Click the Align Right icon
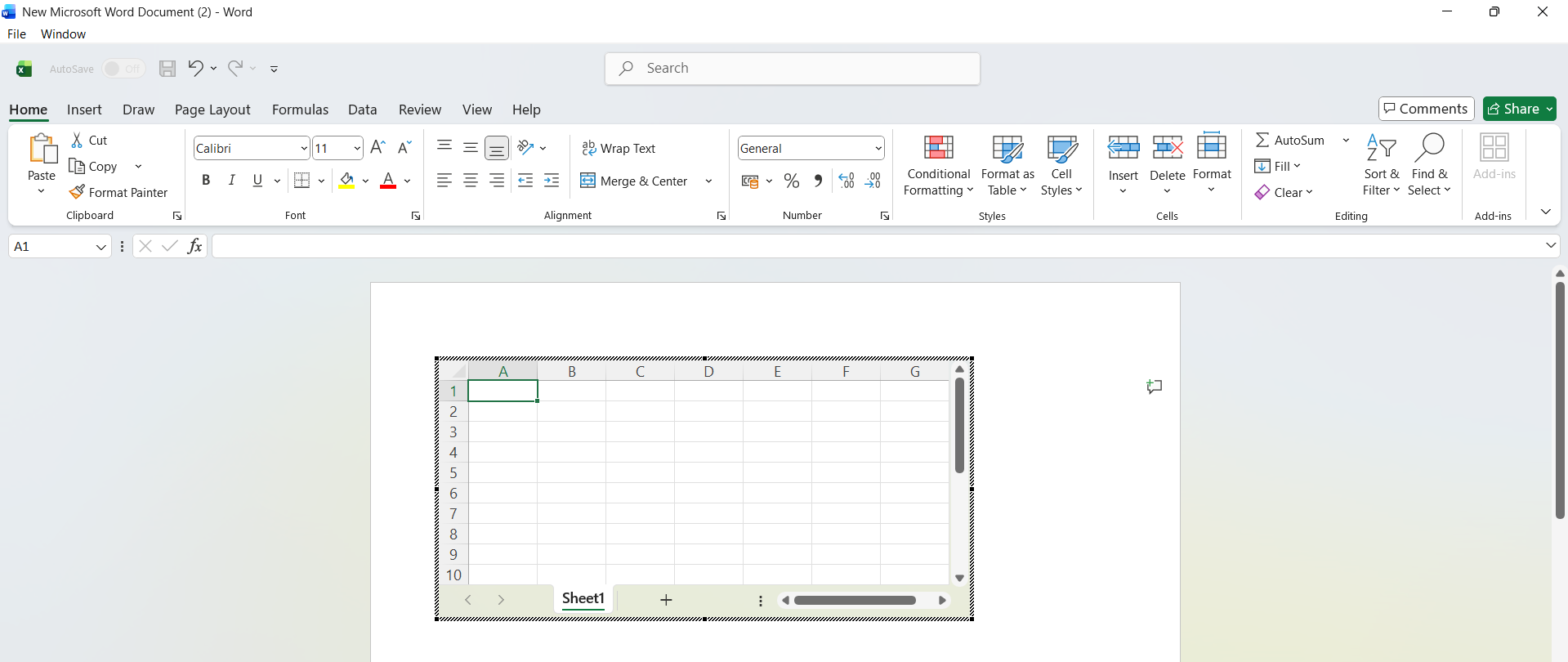This screenshot has height=662, width=1568. tap(497, 181)
